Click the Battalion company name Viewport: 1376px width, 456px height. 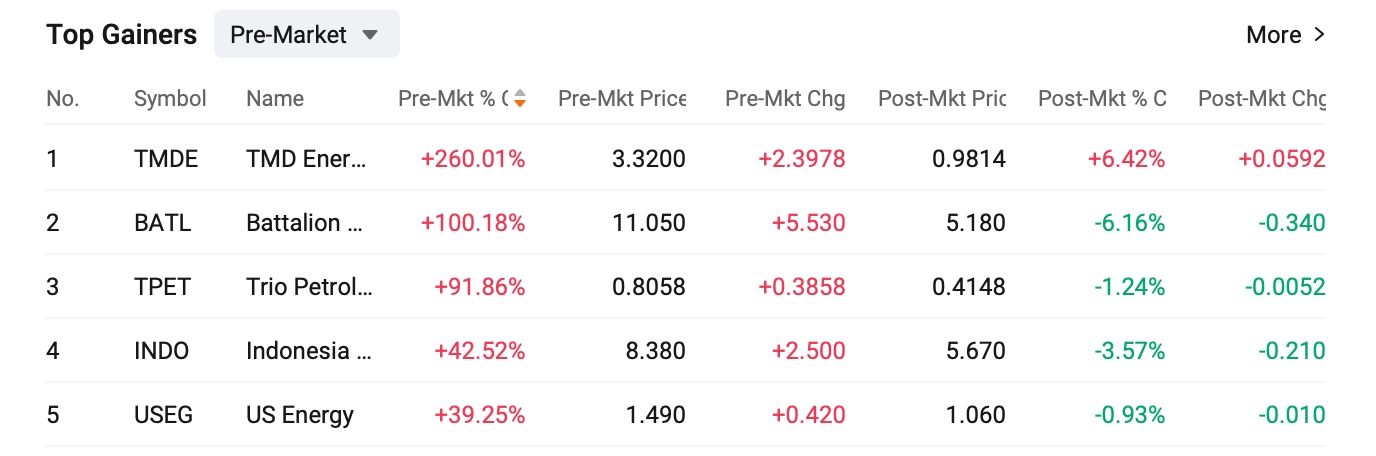[304, 222]
